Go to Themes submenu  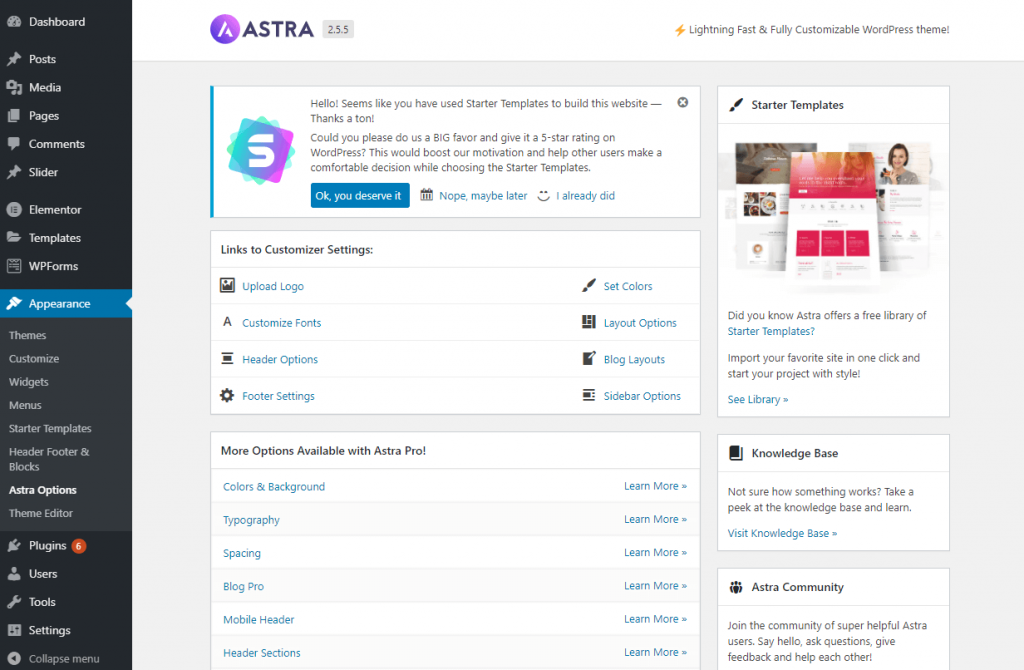pos(27,335)
